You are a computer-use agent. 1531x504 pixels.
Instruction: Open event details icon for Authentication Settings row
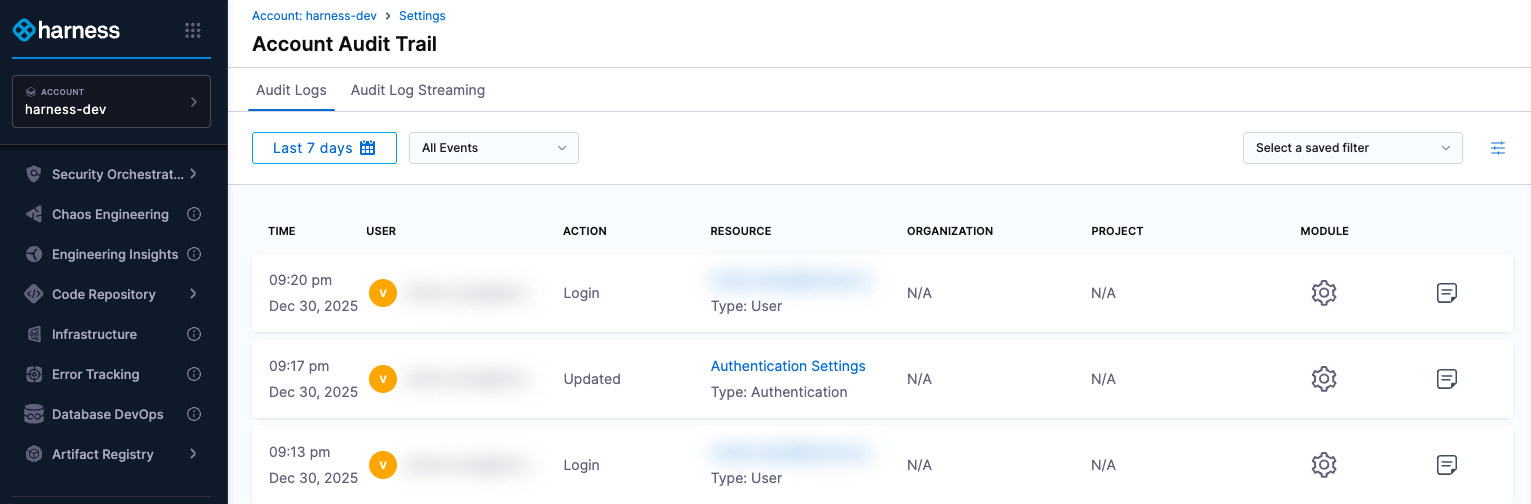click(1446, 379)
